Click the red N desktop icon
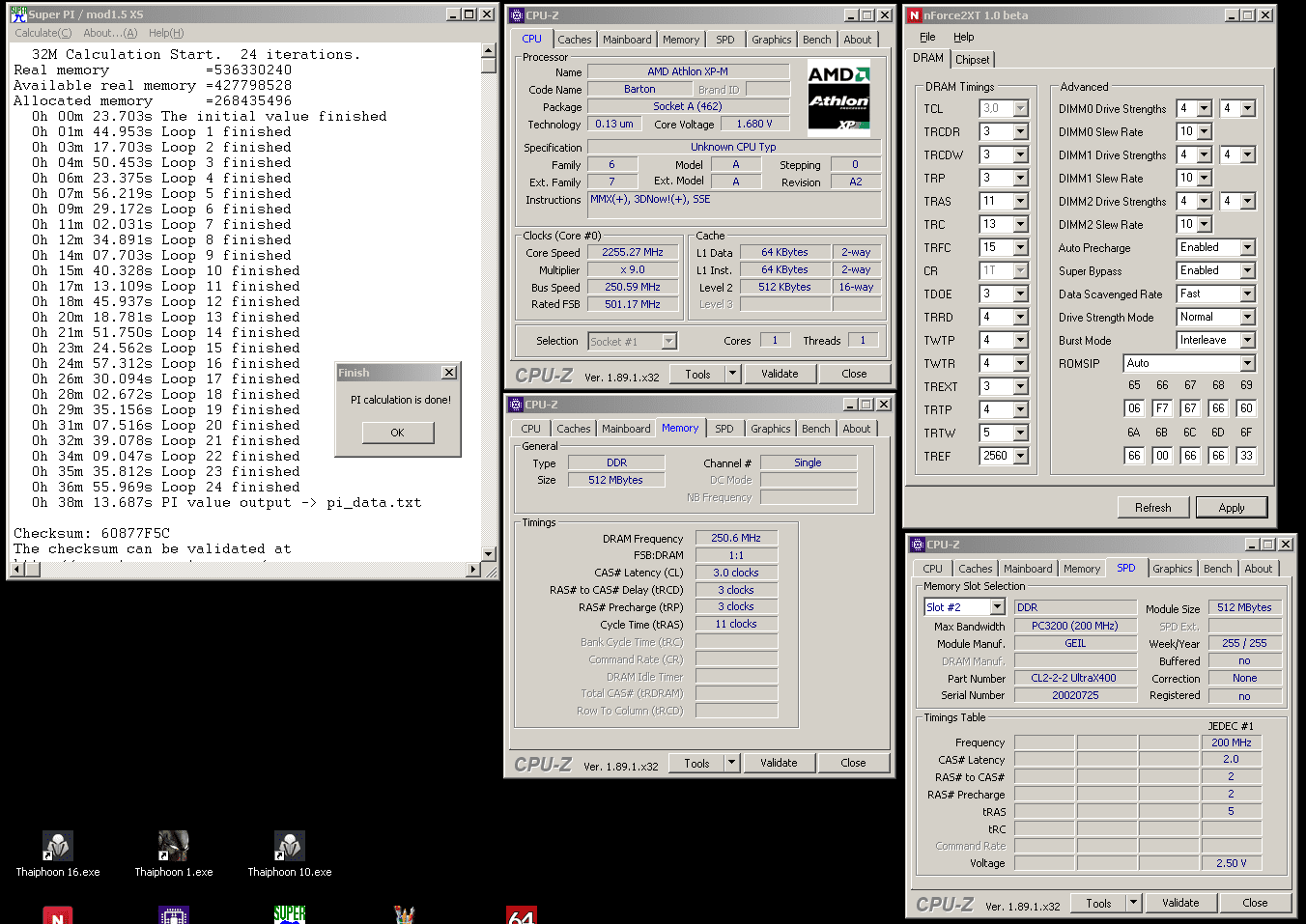The width and height of the screenshot is (1306, 924). pyautogui.click(x=58, y=914)
